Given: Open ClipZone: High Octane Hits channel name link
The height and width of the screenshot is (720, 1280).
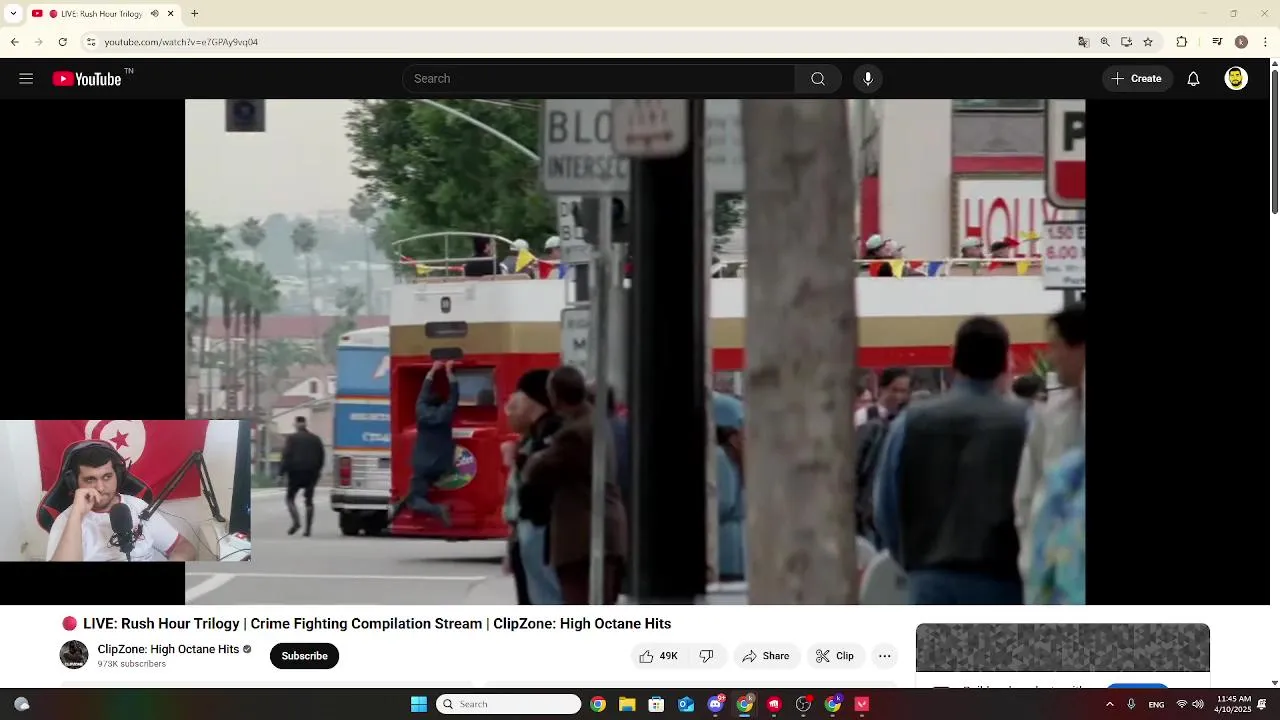Looking at the screenshot, I should pos(168,649).
